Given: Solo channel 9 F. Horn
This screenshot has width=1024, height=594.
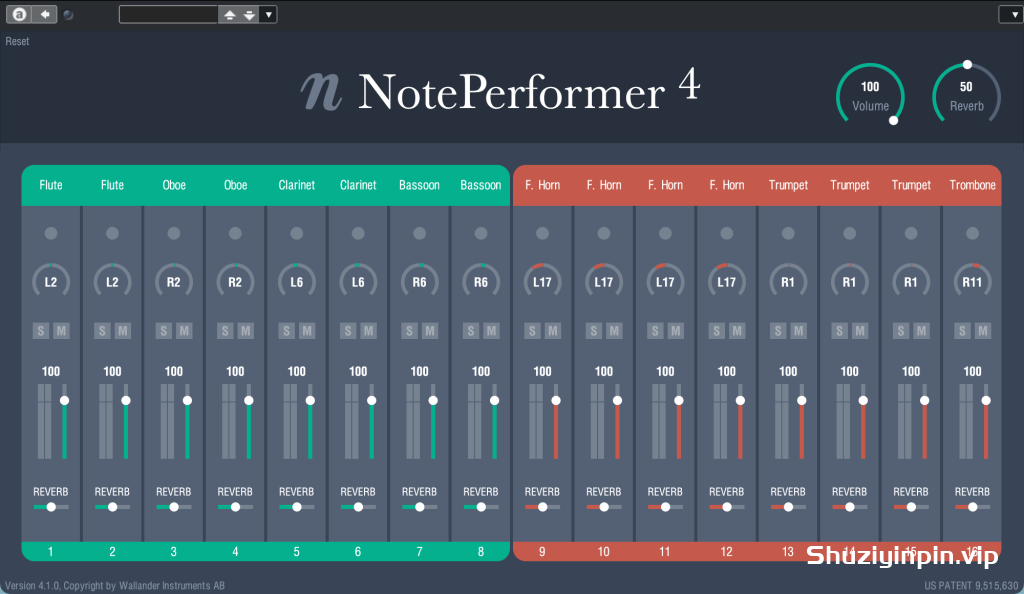Looking at the screenshot, I should point(532,331).
